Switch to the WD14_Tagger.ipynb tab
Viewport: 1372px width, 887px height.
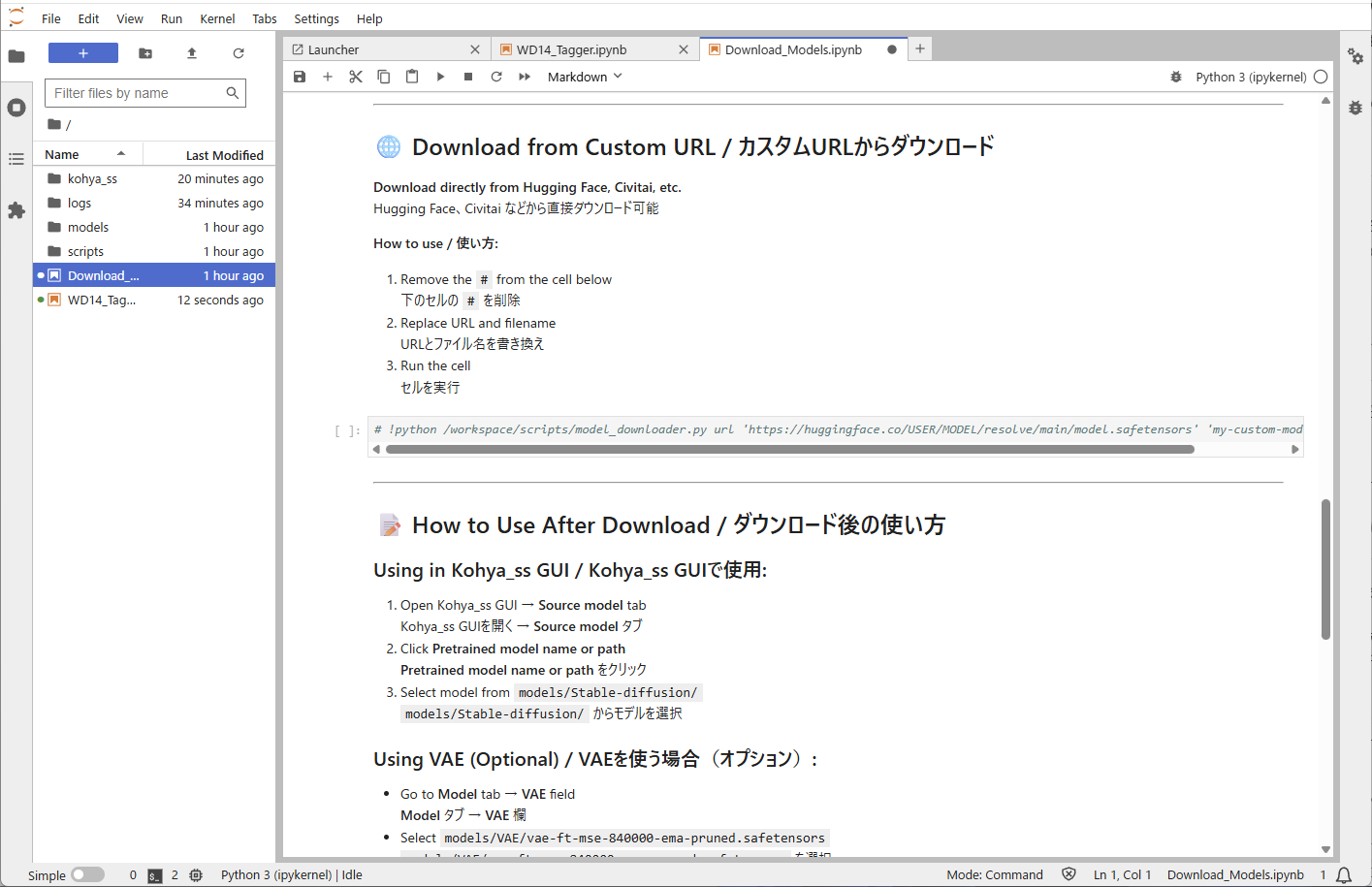[572, 49]
